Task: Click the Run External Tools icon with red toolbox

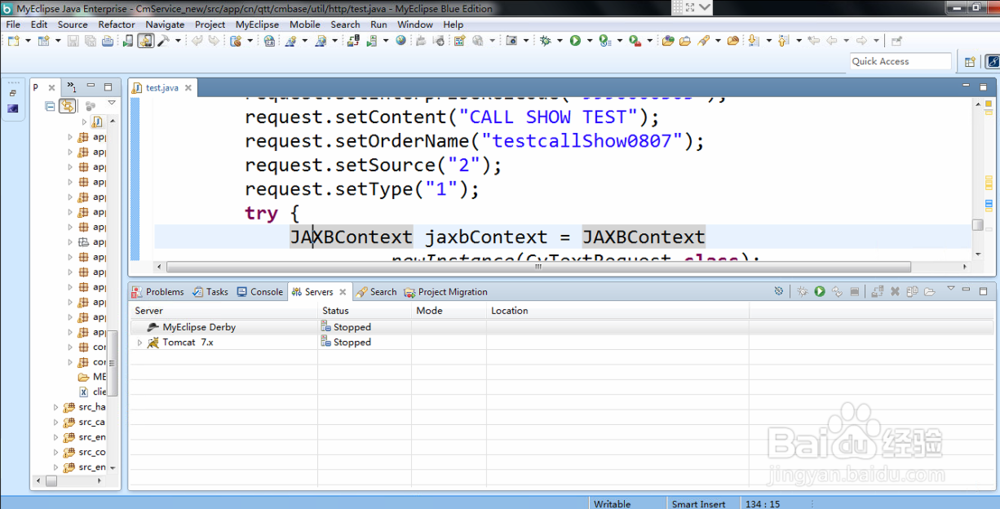Action: tap(635, 40)
